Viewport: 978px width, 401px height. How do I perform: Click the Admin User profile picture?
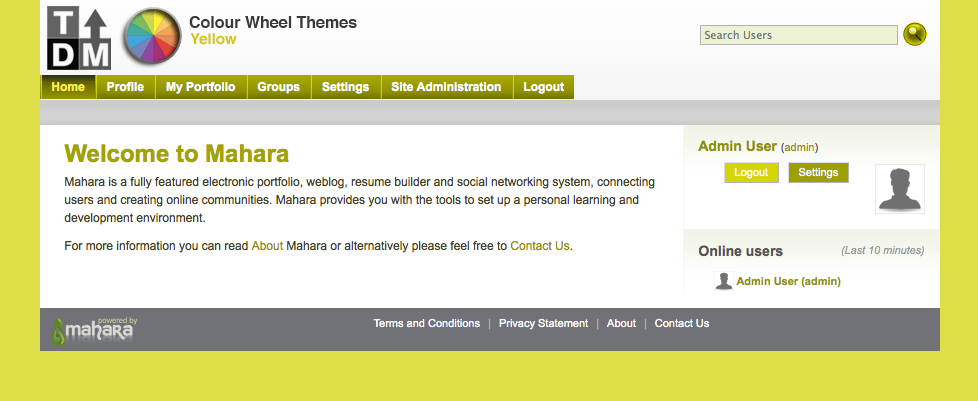click(x=899, y=189)
